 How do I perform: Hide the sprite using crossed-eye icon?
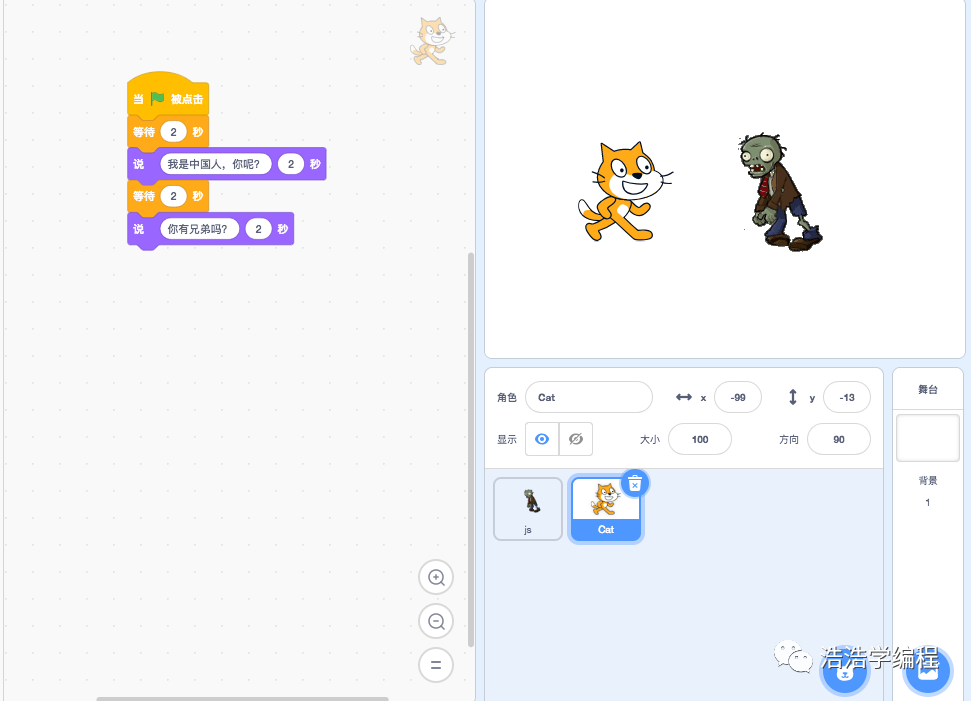[576, 439]
